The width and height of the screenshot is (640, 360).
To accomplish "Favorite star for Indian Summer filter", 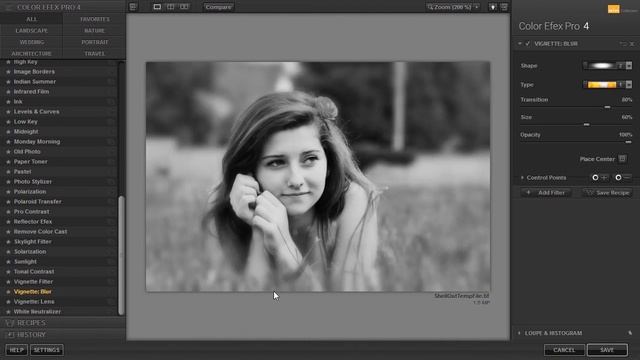I will tap(8, 82).
